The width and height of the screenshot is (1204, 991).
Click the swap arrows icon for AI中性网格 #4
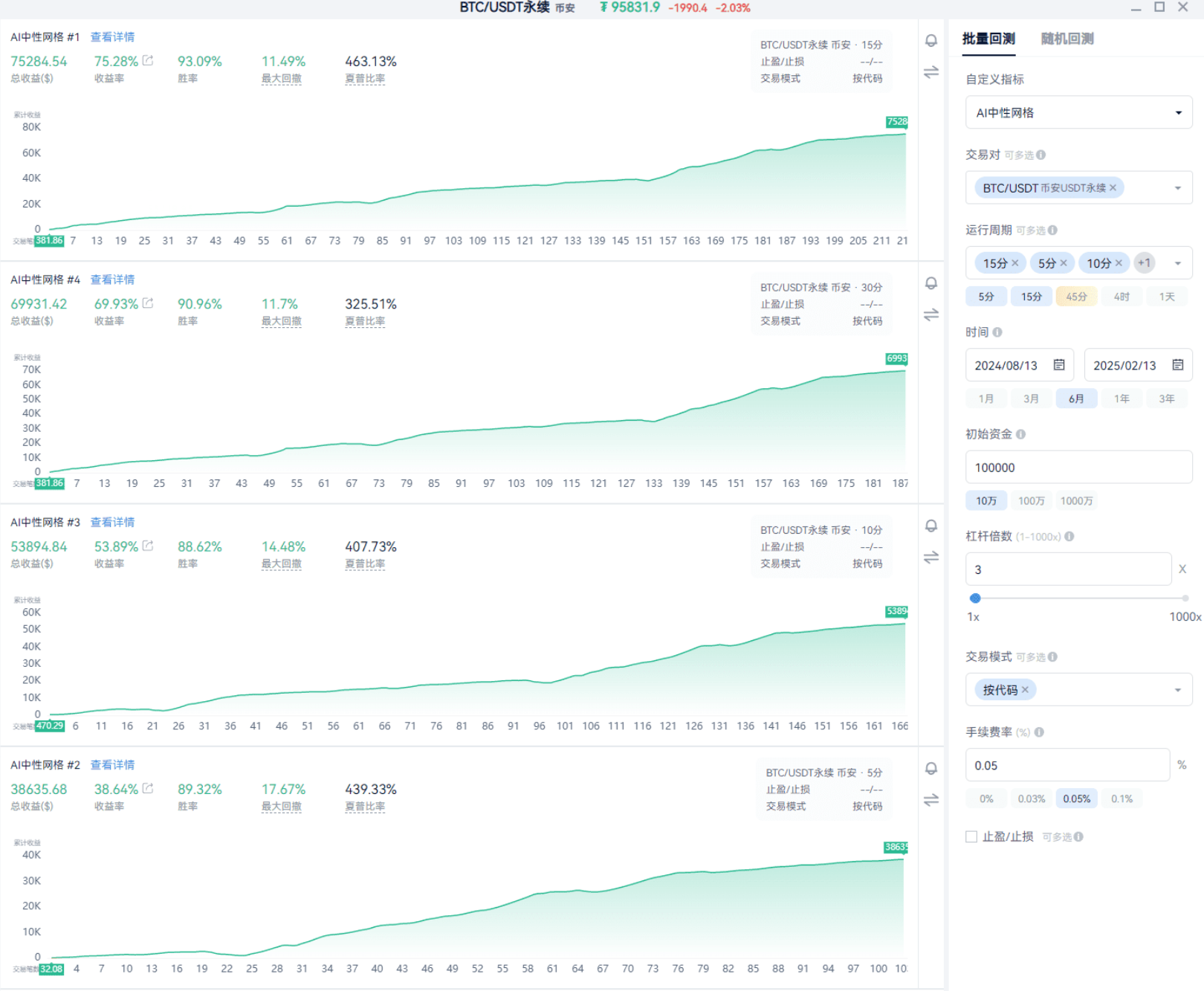coord(931,315)
